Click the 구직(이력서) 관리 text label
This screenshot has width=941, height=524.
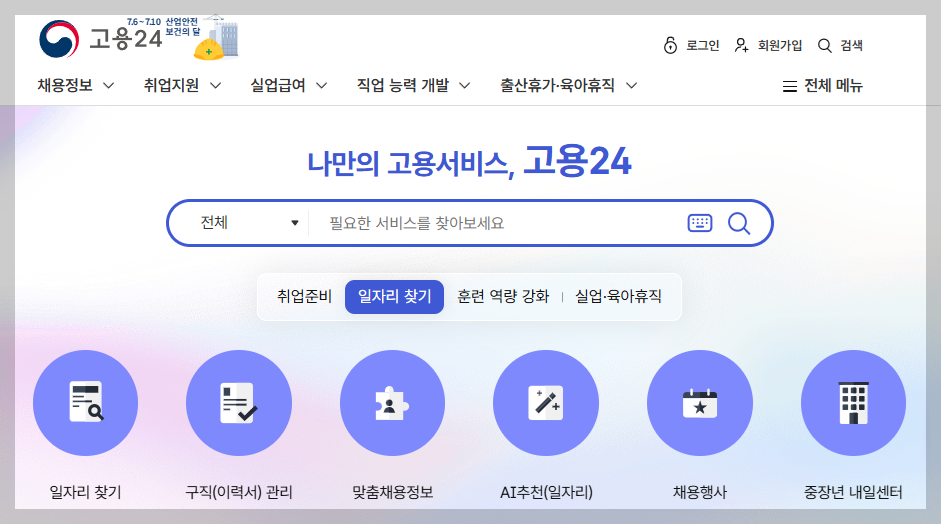(x=239, y=492)
